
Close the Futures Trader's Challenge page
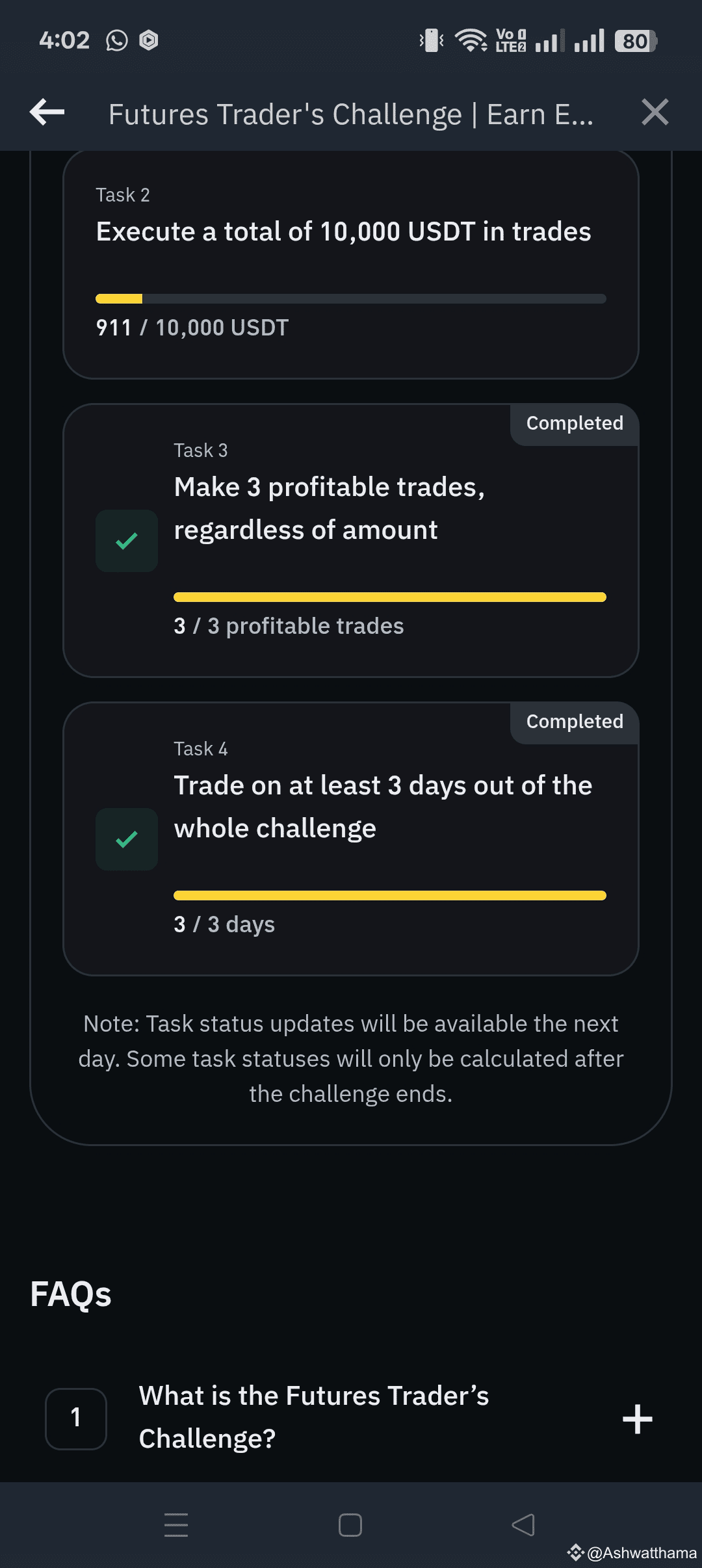point(655,112)
